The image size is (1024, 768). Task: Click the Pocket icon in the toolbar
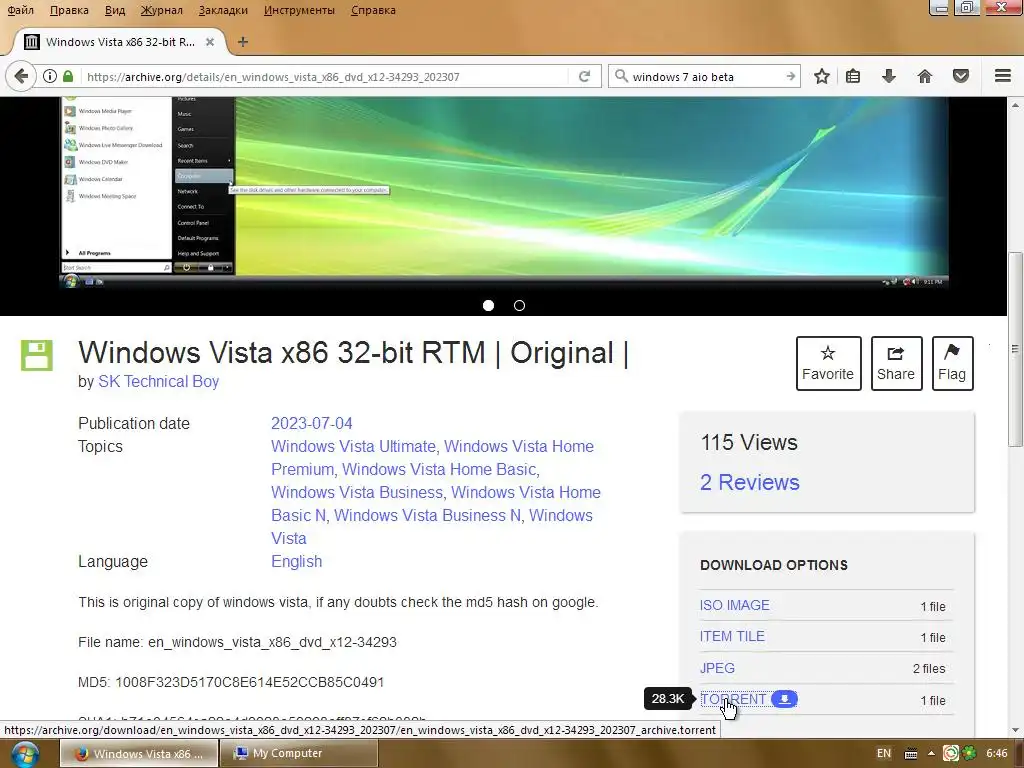point(961,76)
